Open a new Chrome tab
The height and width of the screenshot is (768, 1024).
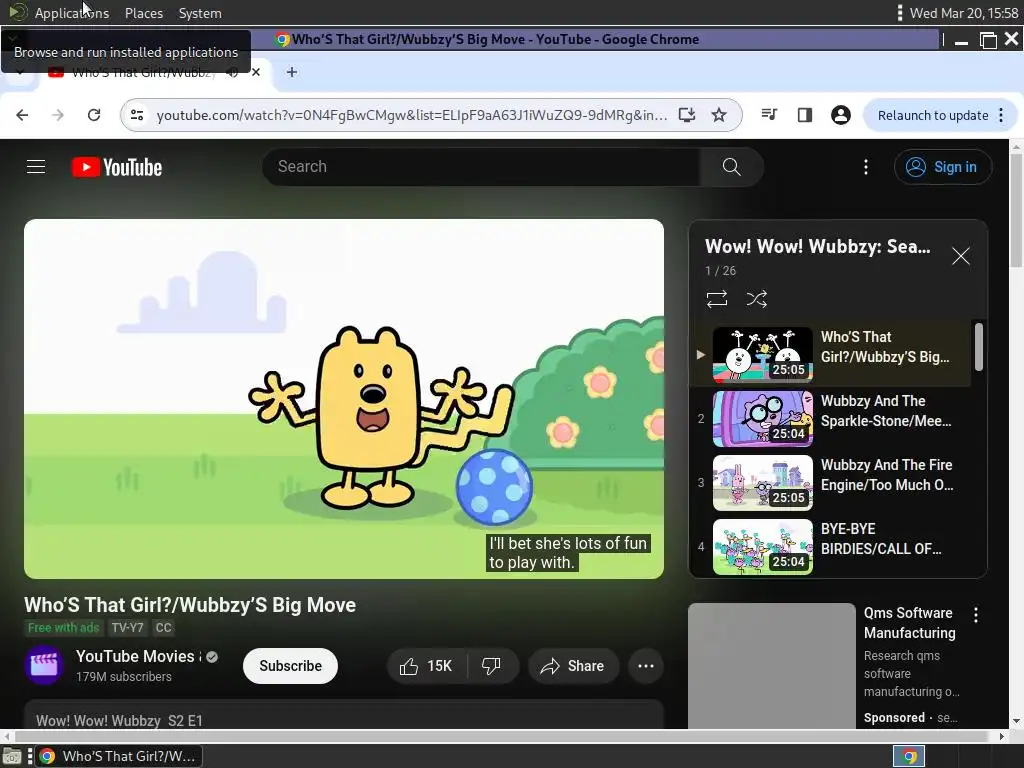292,72
